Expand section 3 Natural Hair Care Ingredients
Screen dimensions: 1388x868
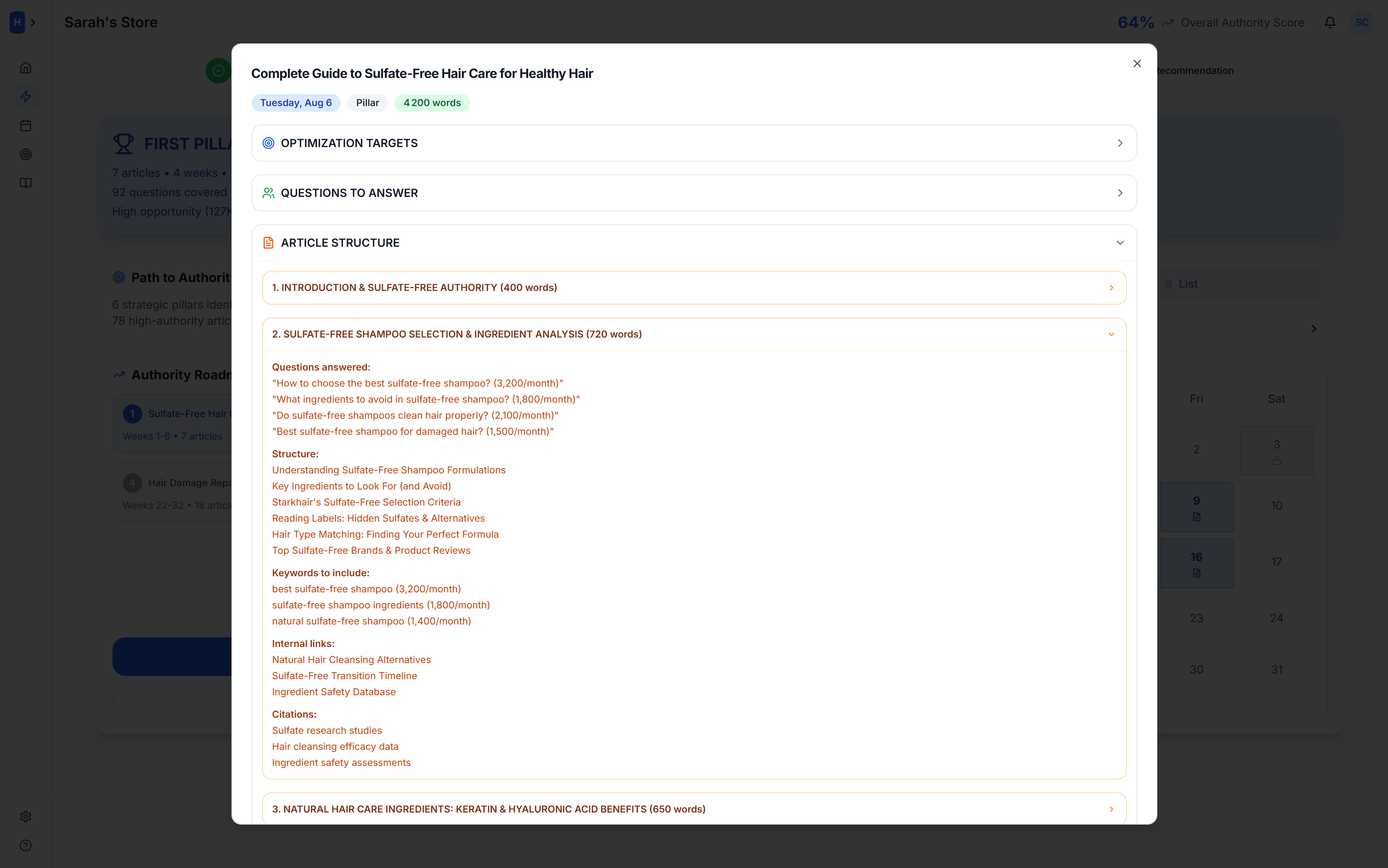pyautogui.click(x=694, y=809)
